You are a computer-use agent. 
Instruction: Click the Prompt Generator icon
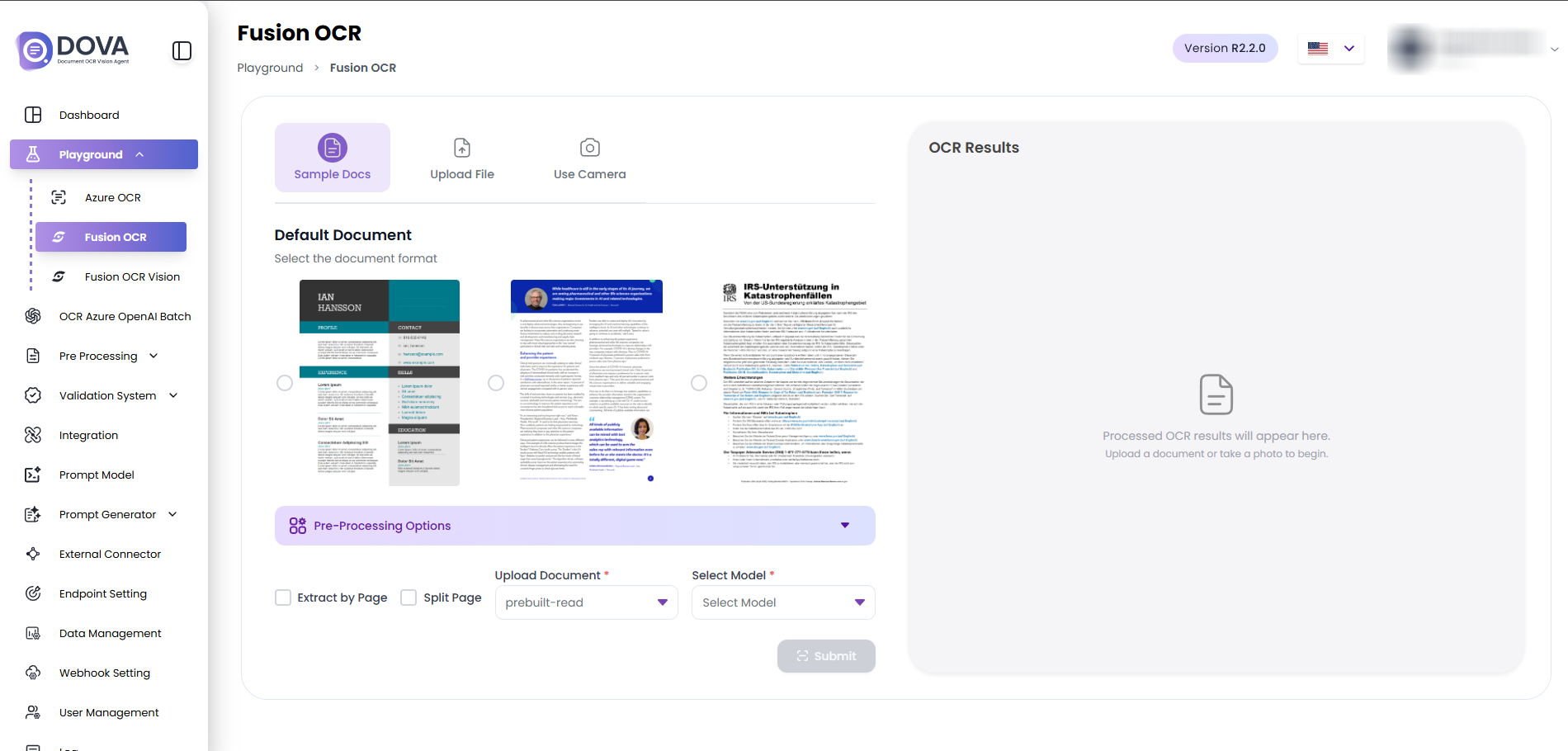(x=33, y=514)
